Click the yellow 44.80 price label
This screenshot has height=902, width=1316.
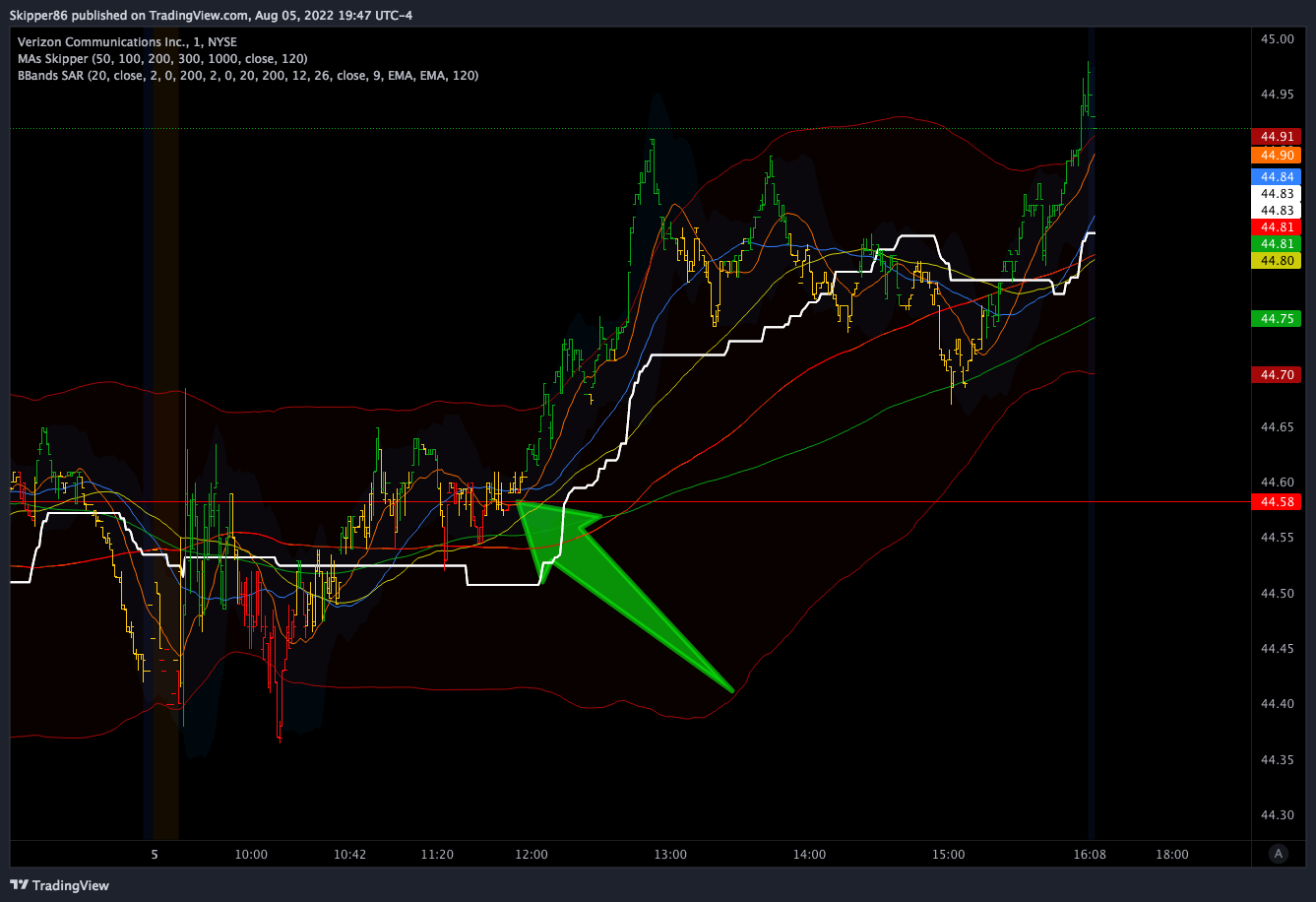pos(1277,261)
